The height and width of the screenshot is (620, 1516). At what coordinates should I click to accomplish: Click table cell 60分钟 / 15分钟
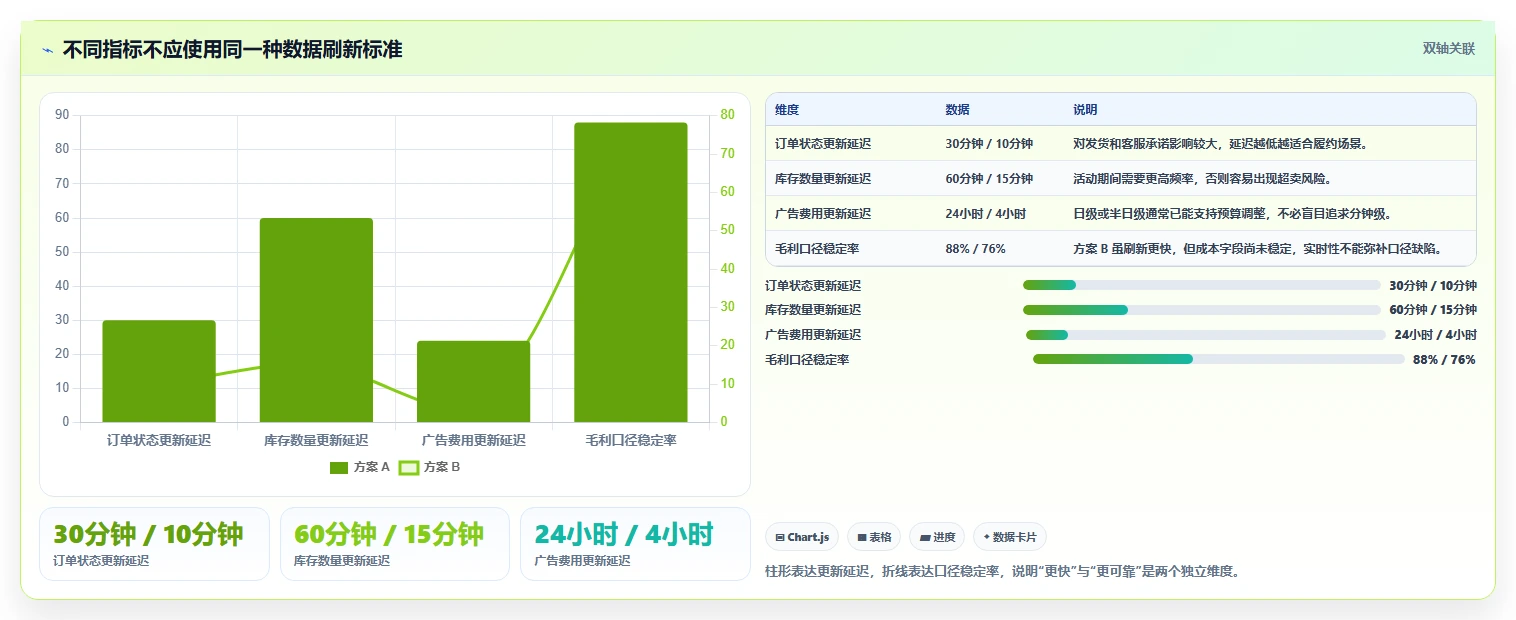coord(989,179)
